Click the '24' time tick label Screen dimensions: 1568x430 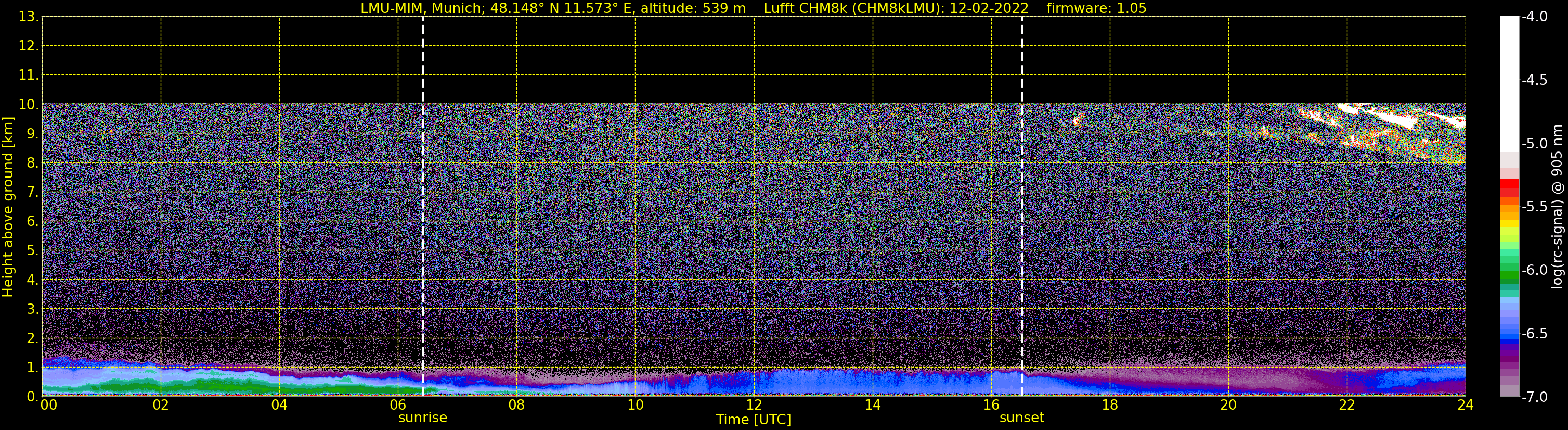pos(1466,405)
